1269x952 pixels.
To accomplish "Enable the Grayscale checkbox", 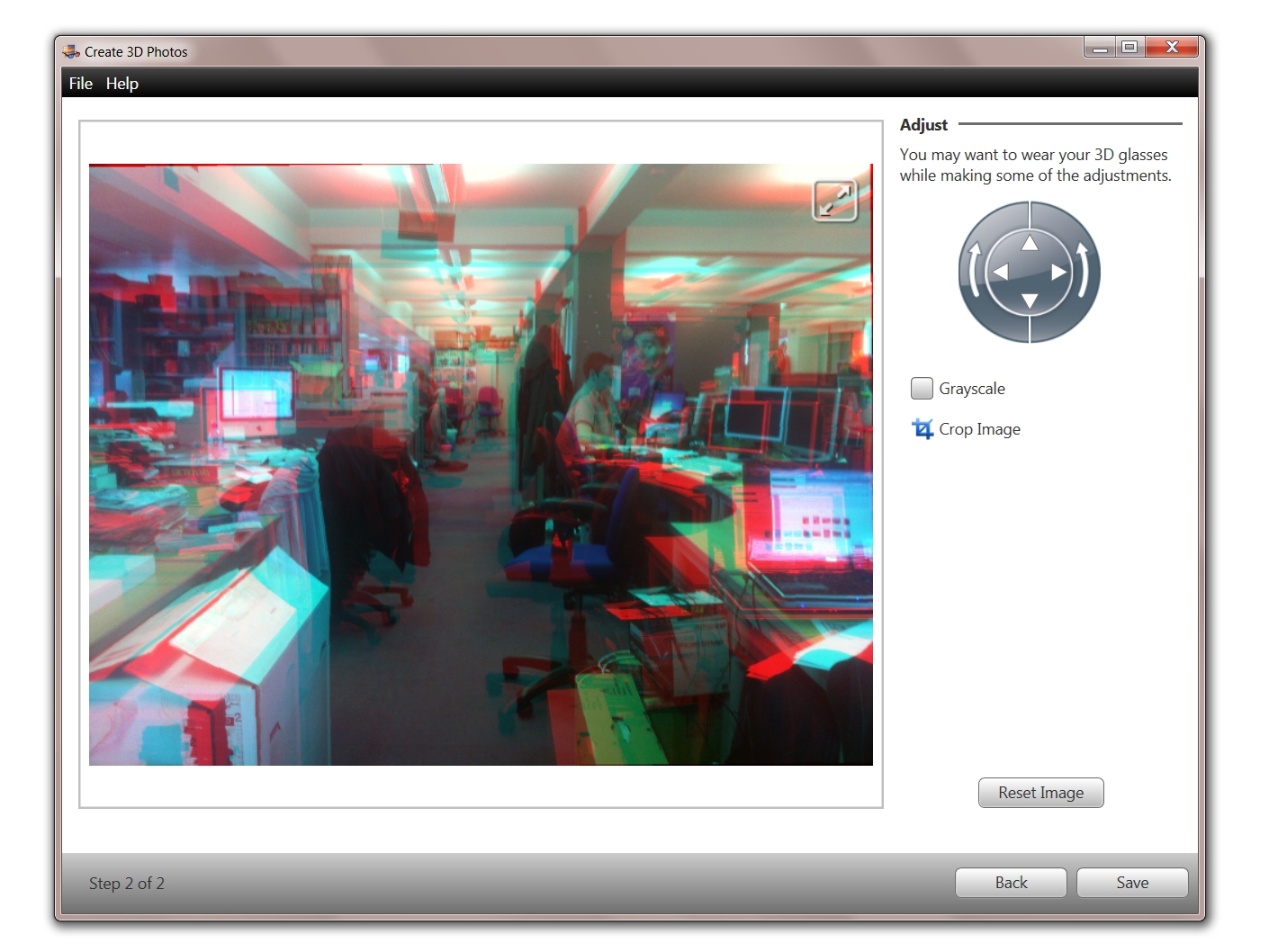I will 921,388.
